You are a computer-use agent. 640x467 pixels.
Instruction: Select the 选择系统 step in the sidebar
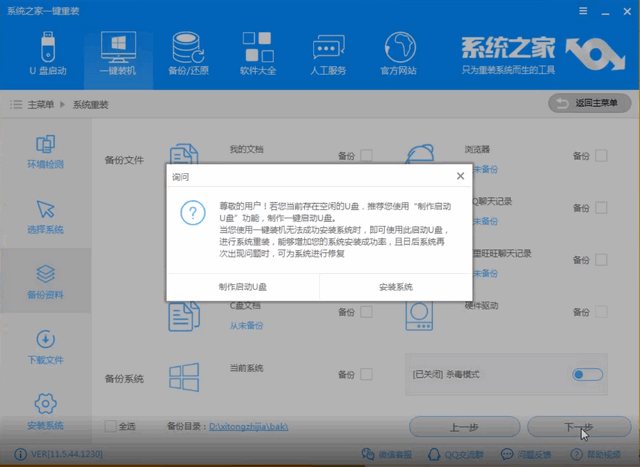click(x=45, y=217)
